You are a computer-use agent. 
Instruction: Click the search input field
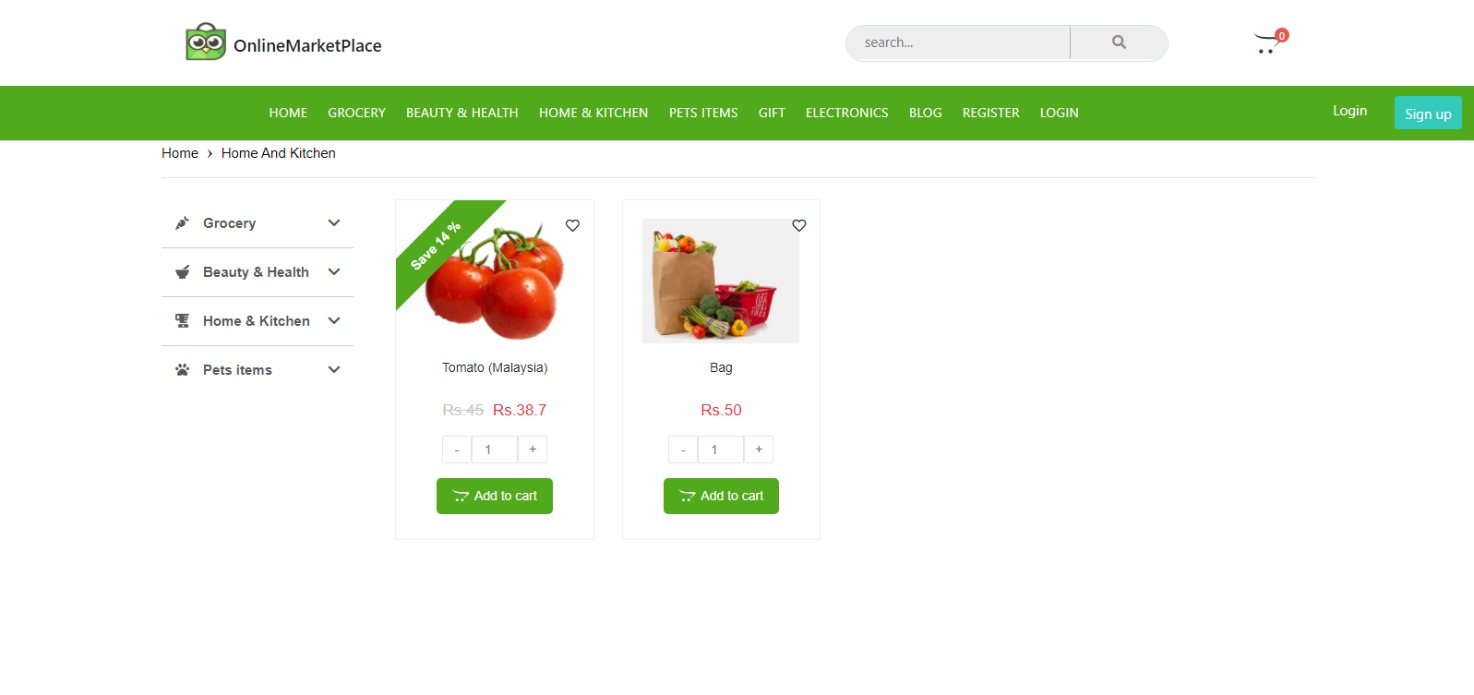958,43
